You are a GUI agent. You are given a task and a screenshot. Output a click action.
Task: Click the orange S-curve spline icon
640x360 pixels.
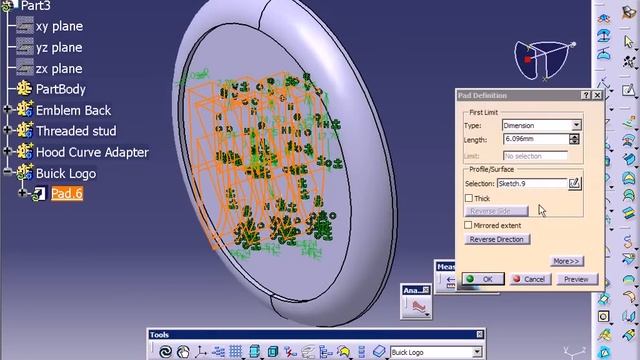coord(628,241)
